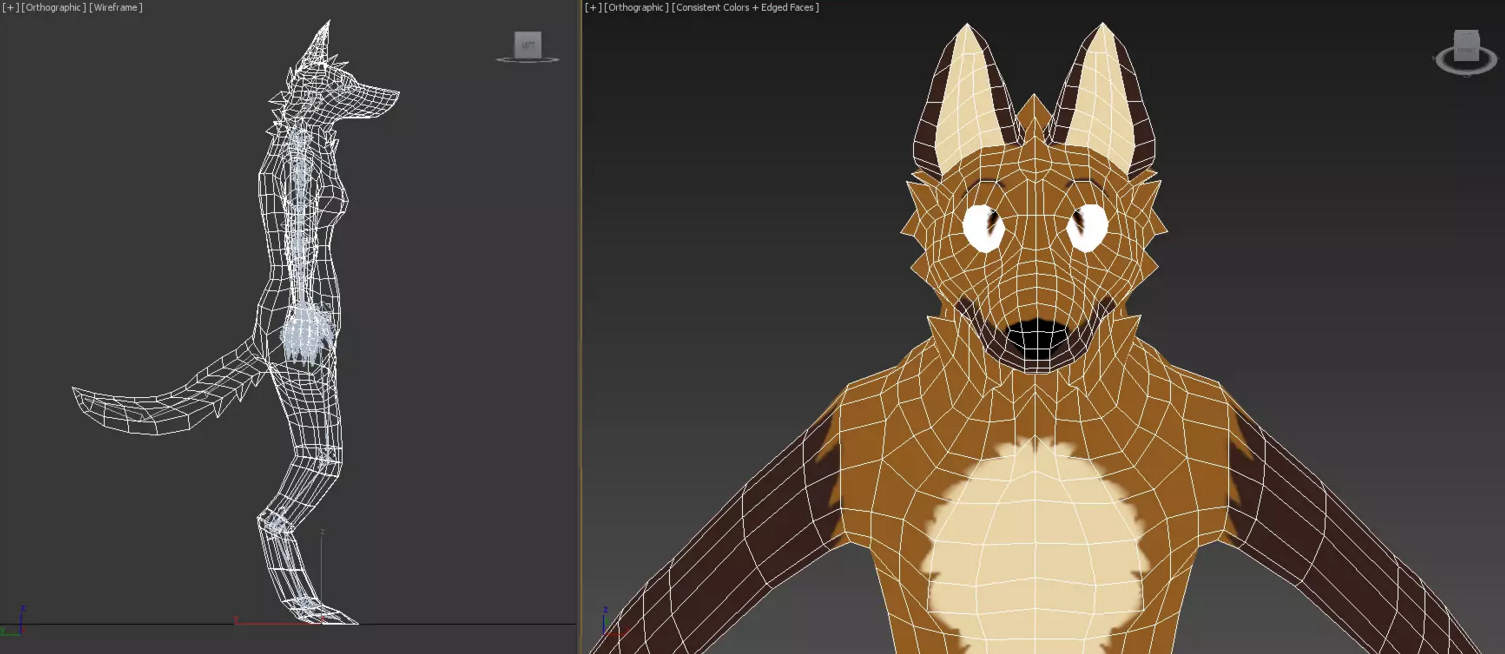Open the [+] menu in the Wireframe viewport

[10, 8]
